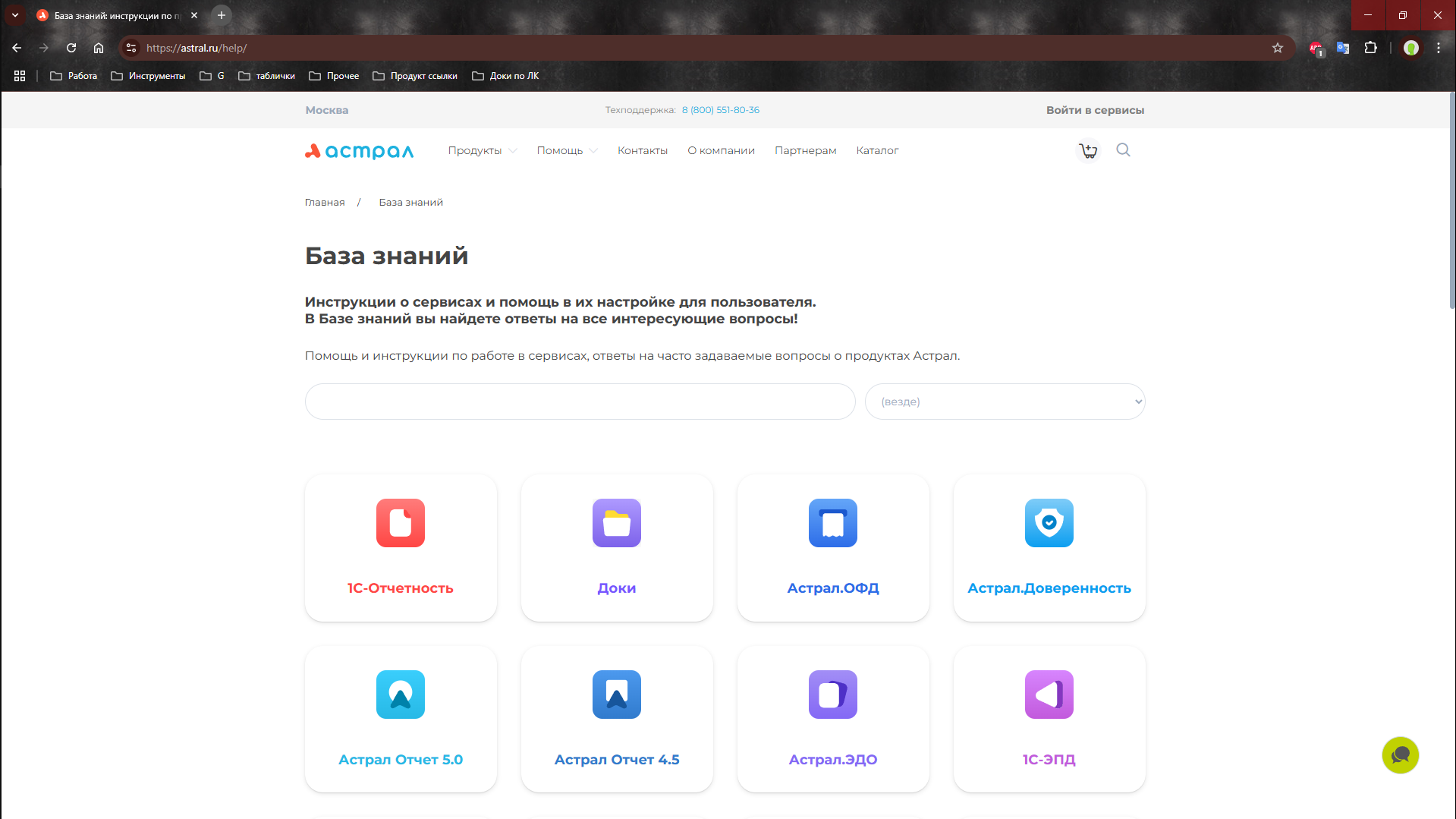Click the site search magnifier icon
Screen dimensions: 1456x819
pos(1124,150)
